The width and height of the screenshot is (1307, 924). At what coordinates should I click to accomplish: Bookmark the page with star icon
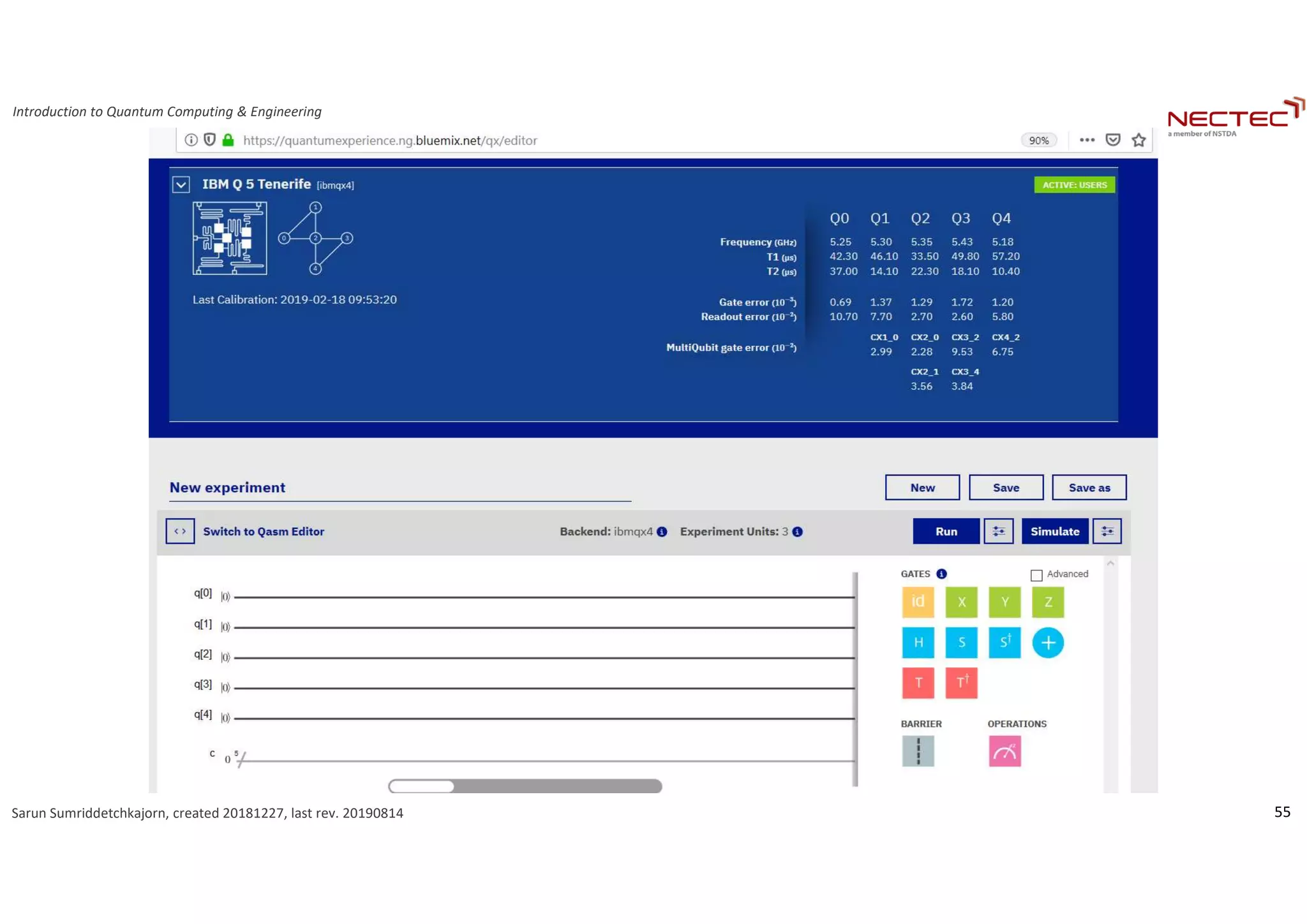1139,140
